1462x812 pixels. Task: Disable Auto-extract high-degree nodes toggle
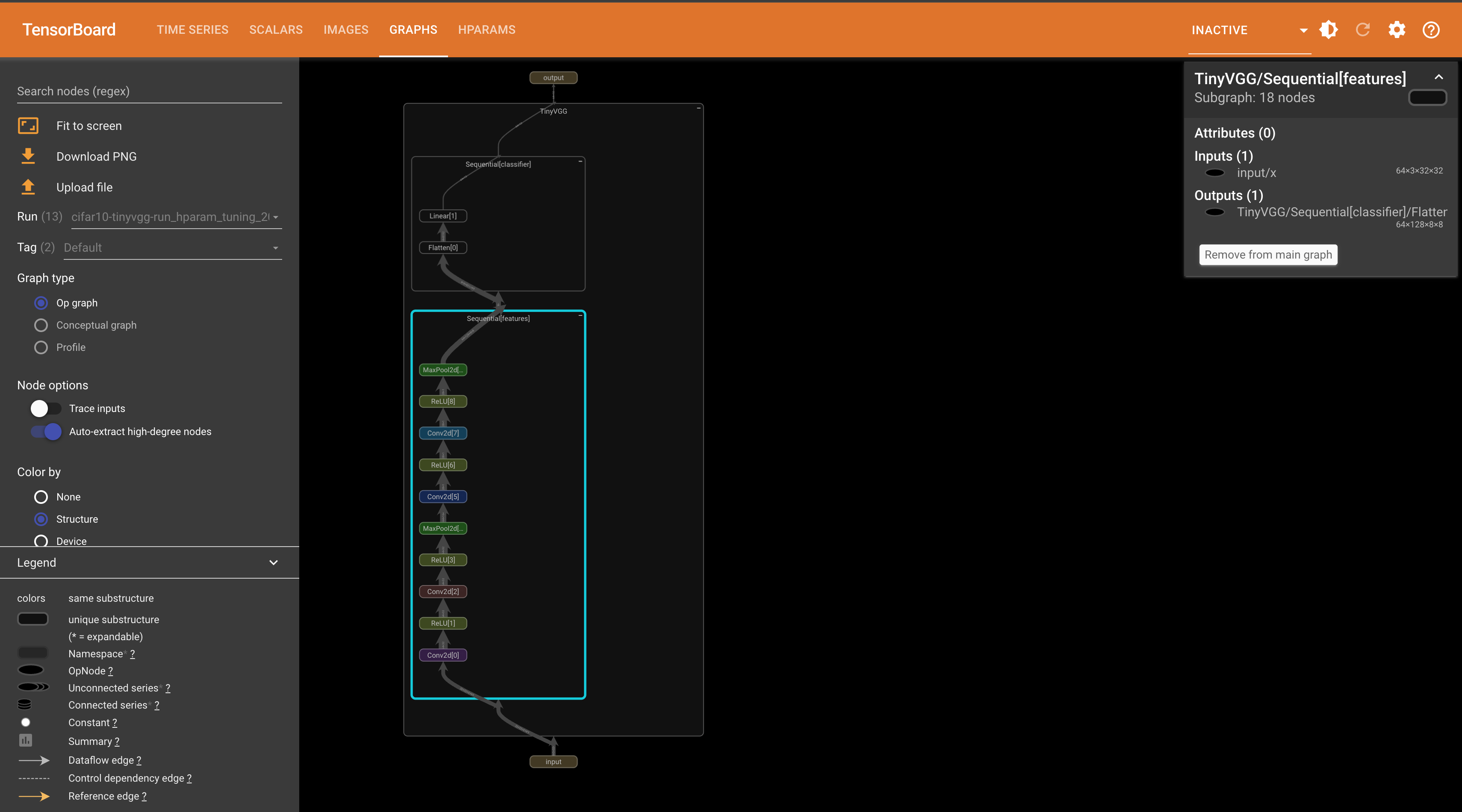(47, 431)
